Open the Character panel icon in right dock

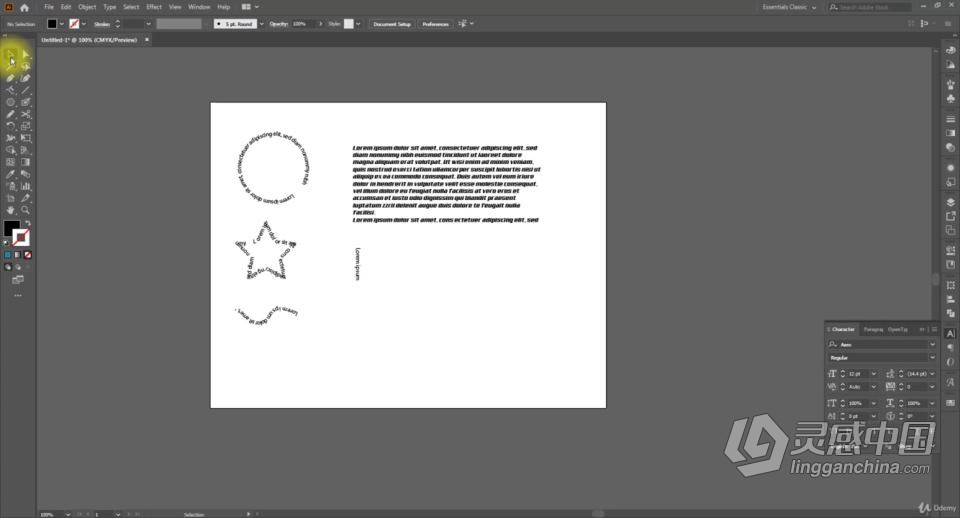coord(950,334)
